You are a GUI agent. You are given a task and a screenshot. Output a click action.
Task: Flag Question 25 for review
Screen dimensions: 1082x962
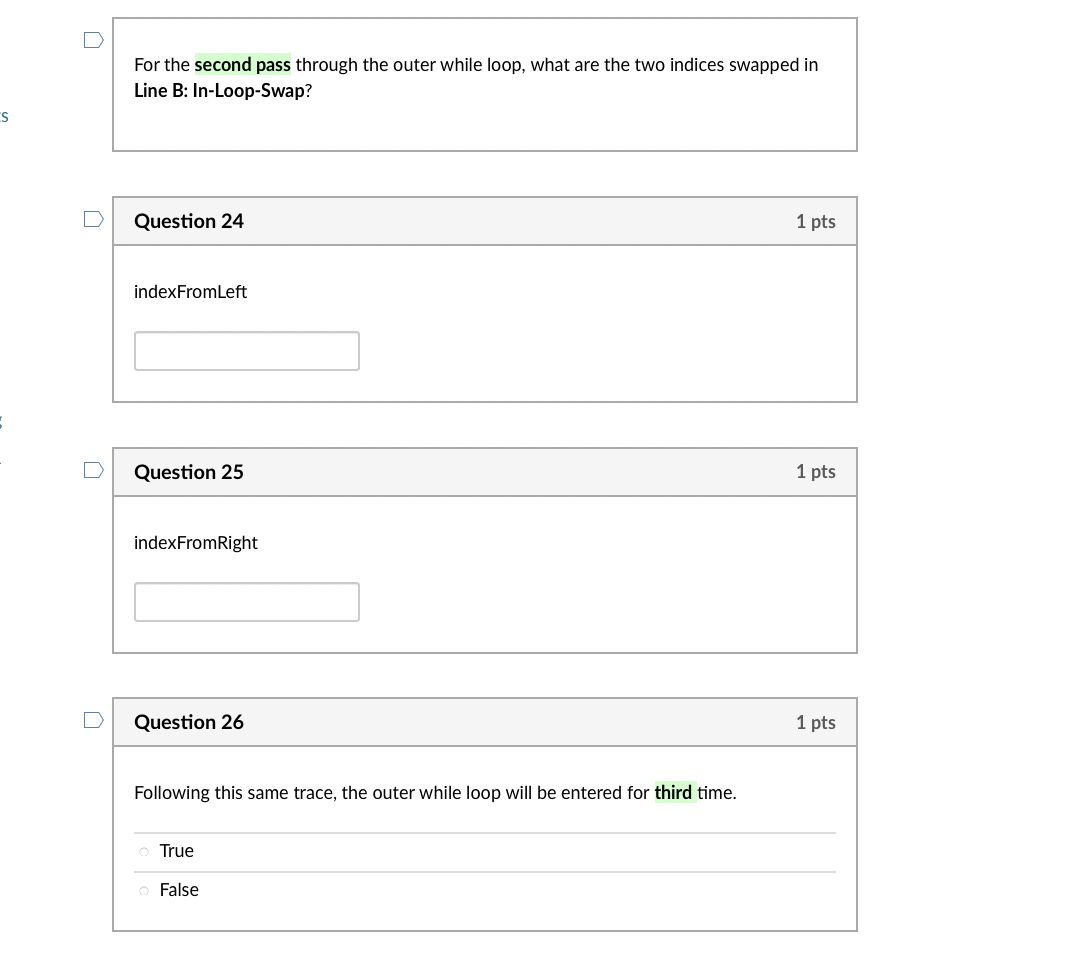click(x=94, y=470)
